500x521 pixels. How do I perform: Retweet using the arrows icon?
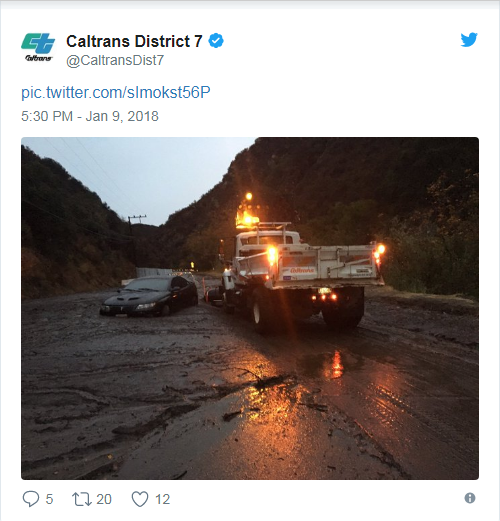[82, 499]
